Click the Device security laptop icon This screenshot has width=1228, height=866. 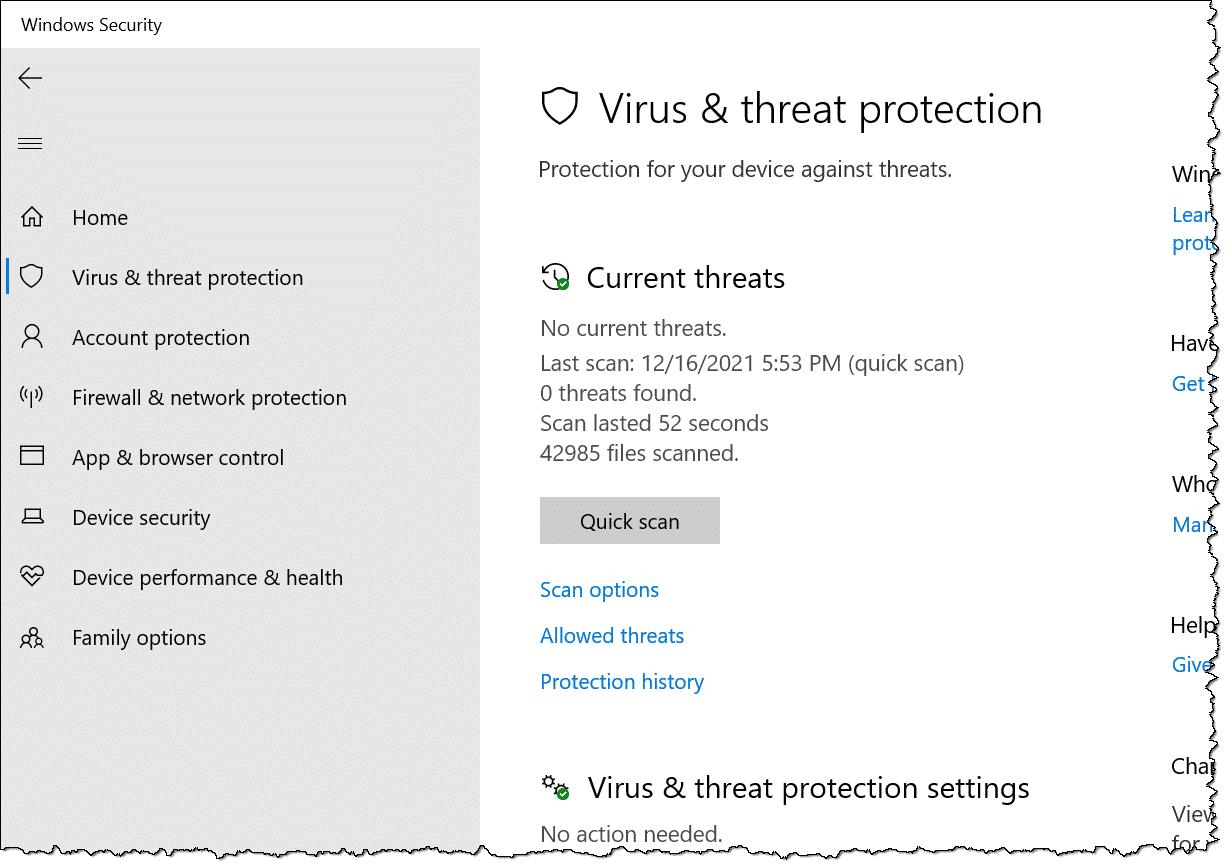tap(32, 517)
